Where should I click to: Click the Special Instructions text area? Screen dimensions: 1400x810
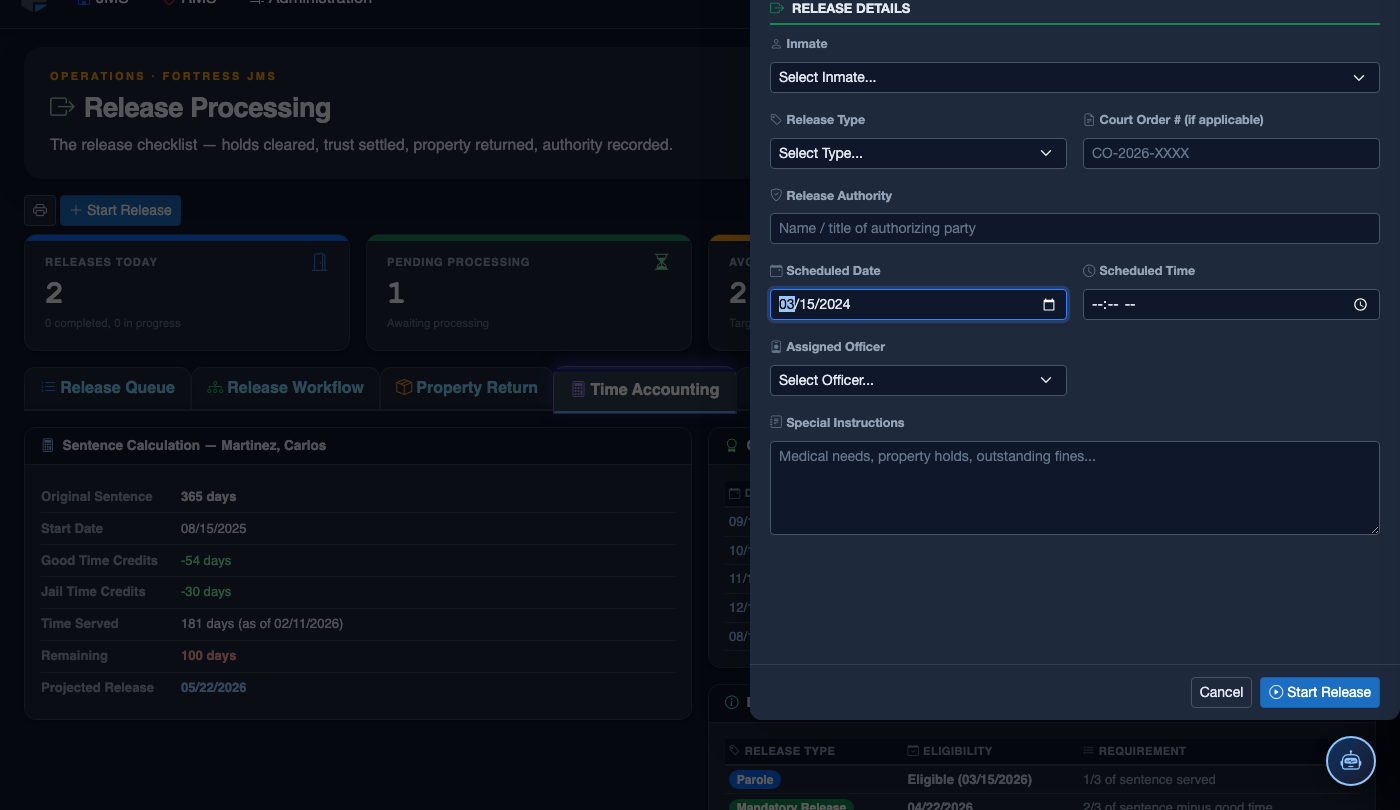pos(1074,488)
